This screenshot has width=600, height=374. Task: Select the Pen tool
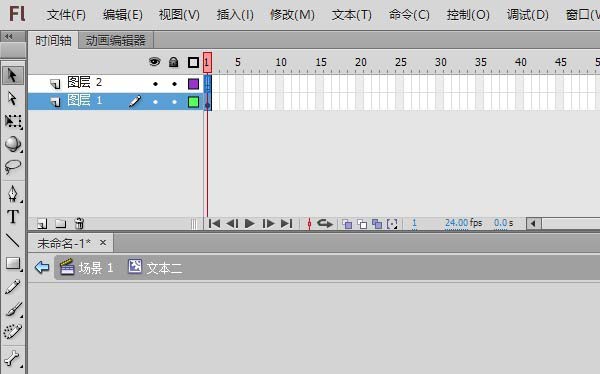13,194
